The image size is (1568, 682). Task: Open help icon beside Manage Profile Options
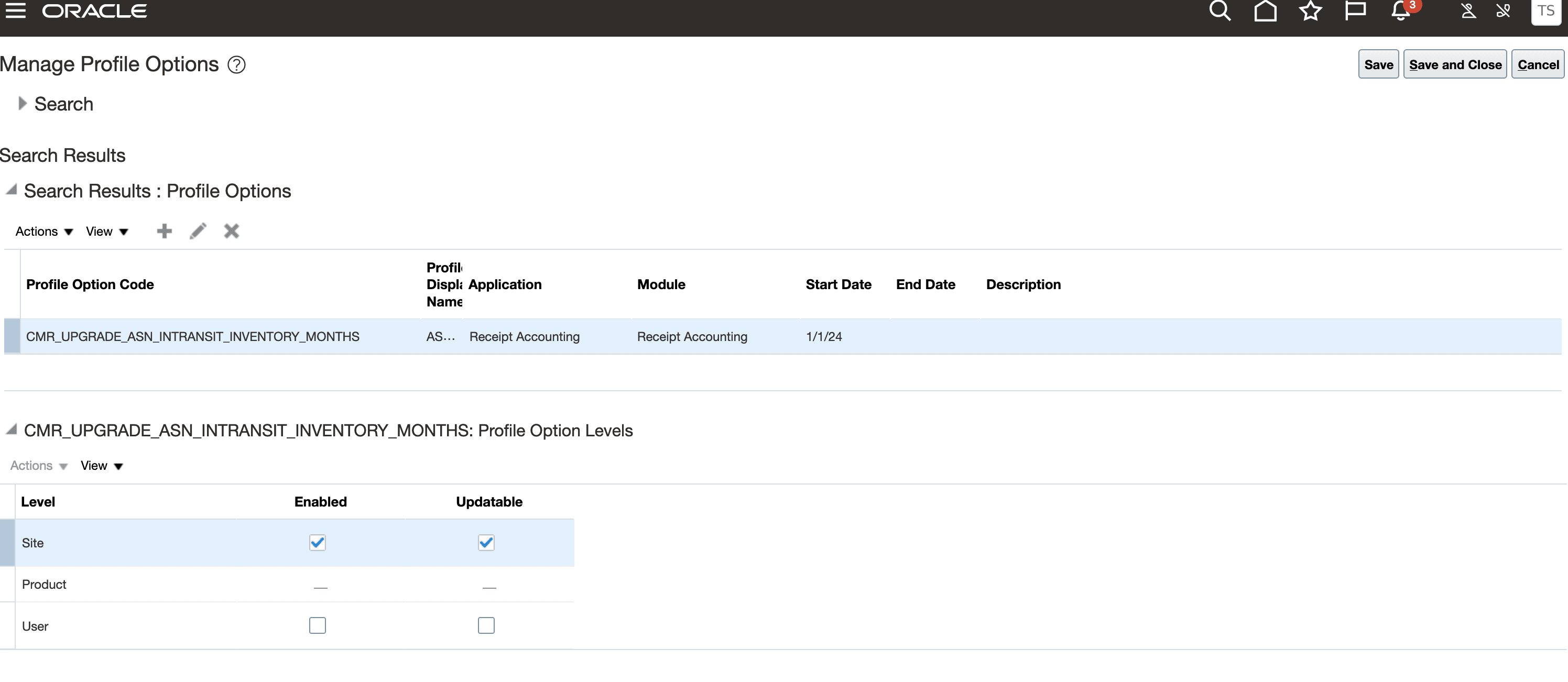(x=236, y=64)
